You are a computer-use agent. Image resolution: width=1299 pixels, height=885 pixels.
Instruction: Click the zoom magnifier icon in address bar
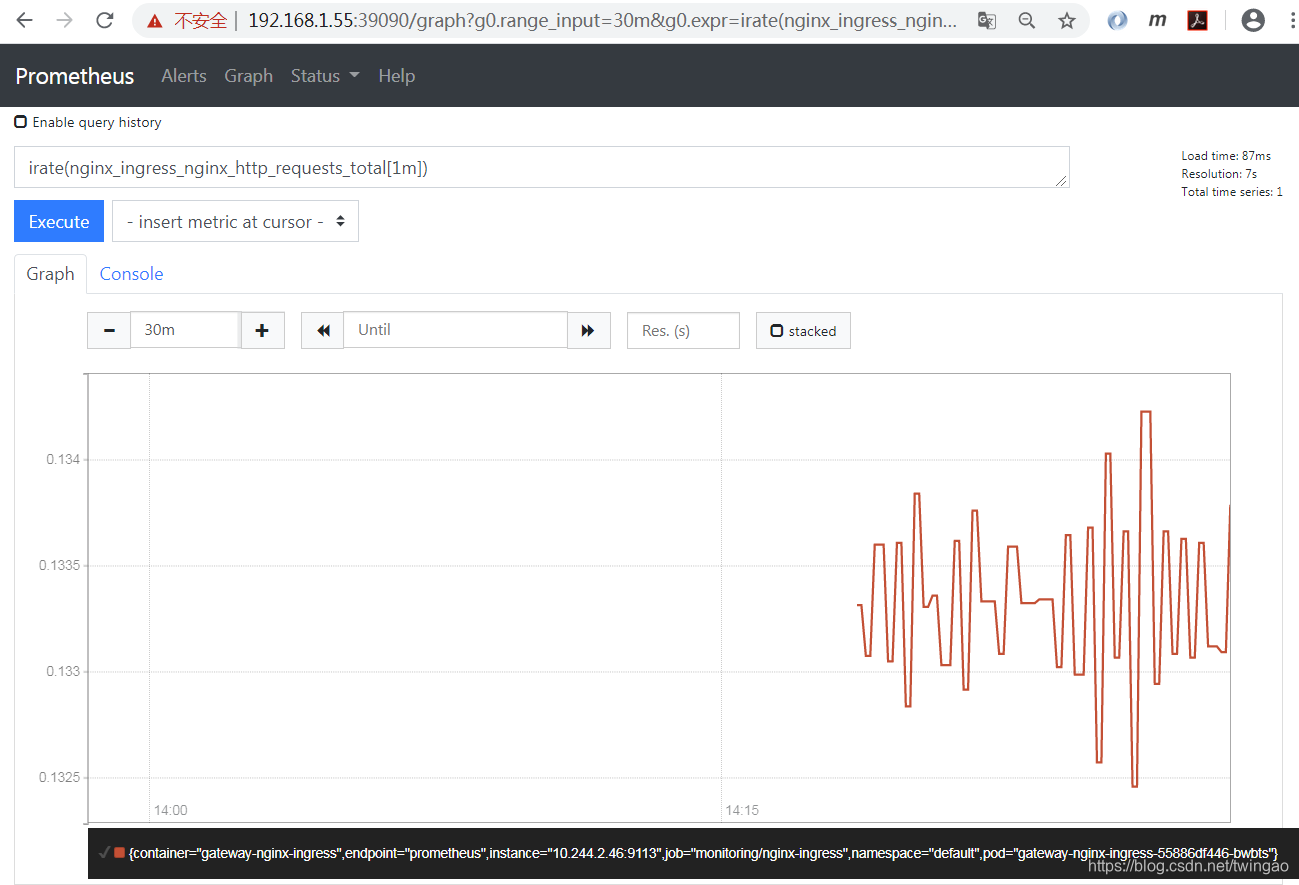(1027, 20)
